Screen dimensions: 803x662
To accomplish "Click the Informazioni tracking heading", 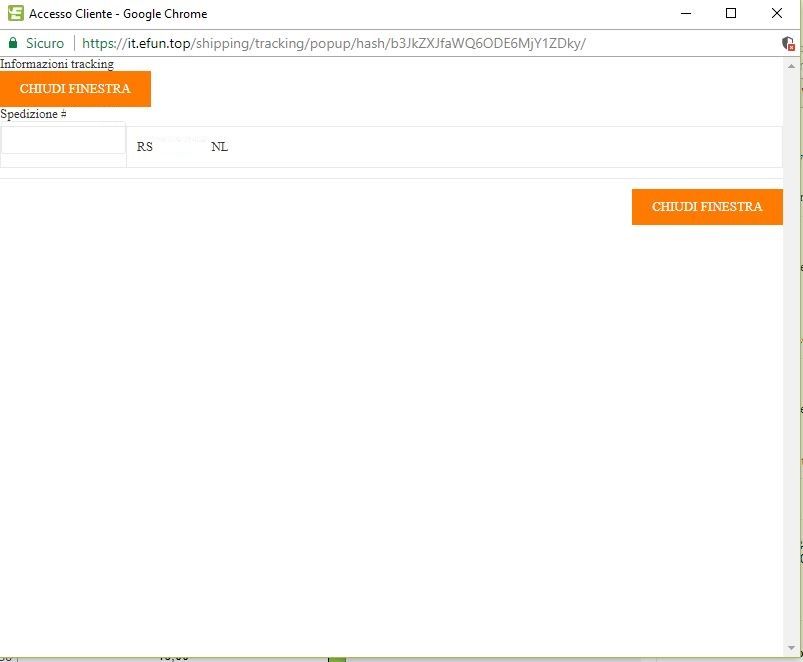I will click(57, 64).
